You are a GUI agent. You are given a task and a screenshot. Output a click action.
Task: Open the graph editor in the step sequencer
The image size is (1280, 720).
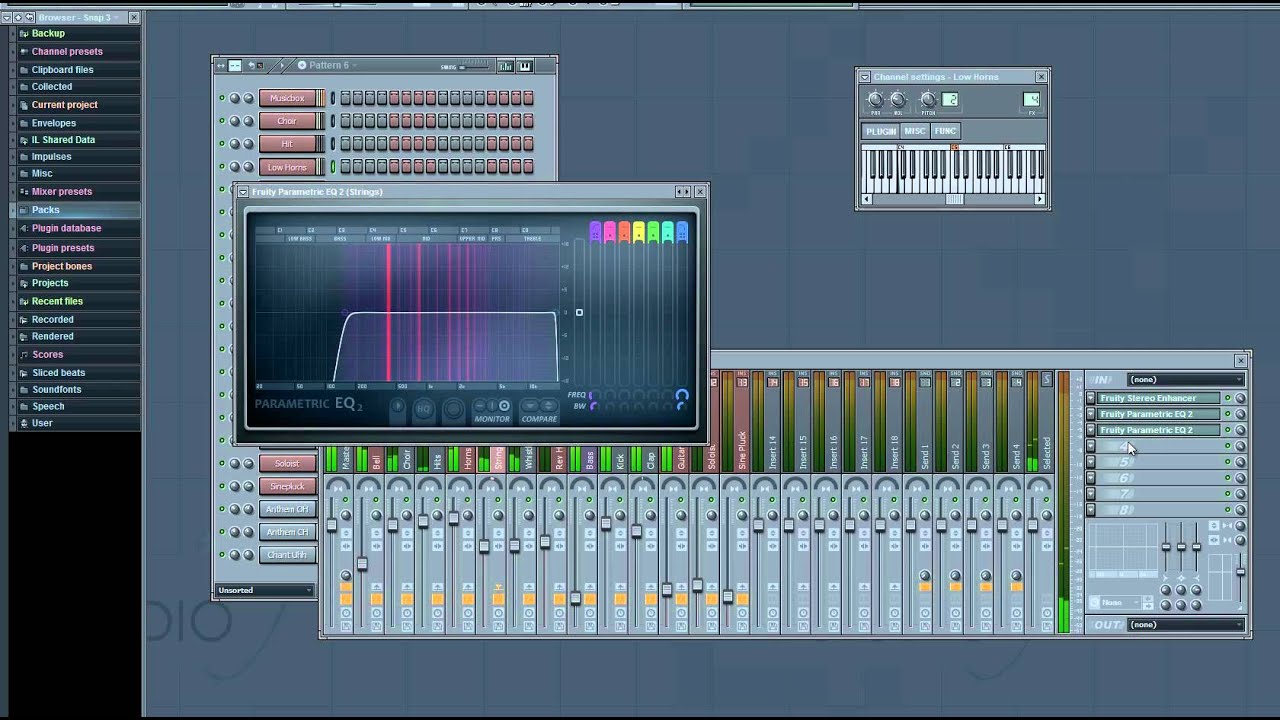point(507,66)
